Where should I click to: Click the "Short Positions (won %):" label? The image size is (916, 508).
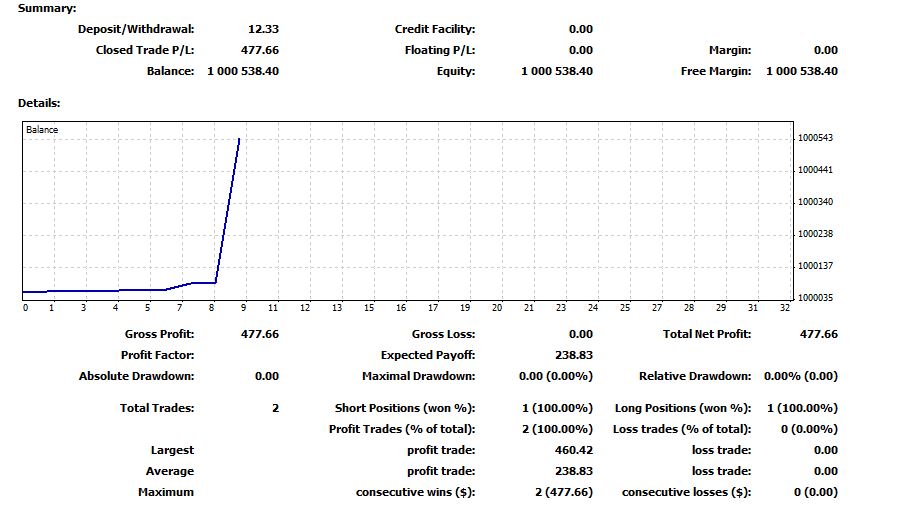pos(405,408)
